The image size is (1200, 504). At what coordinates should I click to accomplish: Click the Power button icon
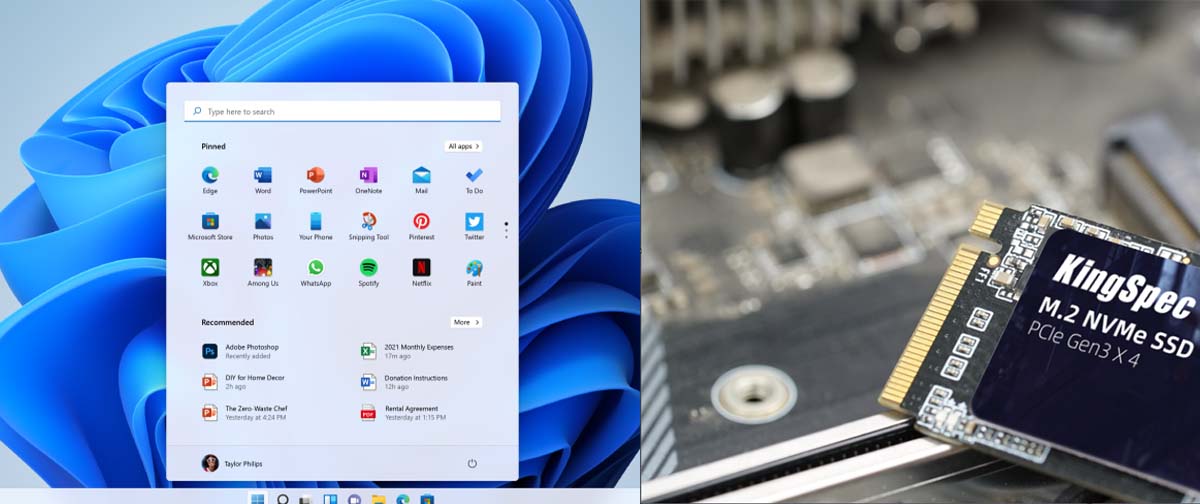pyautogui.click(x=472, y=464)
